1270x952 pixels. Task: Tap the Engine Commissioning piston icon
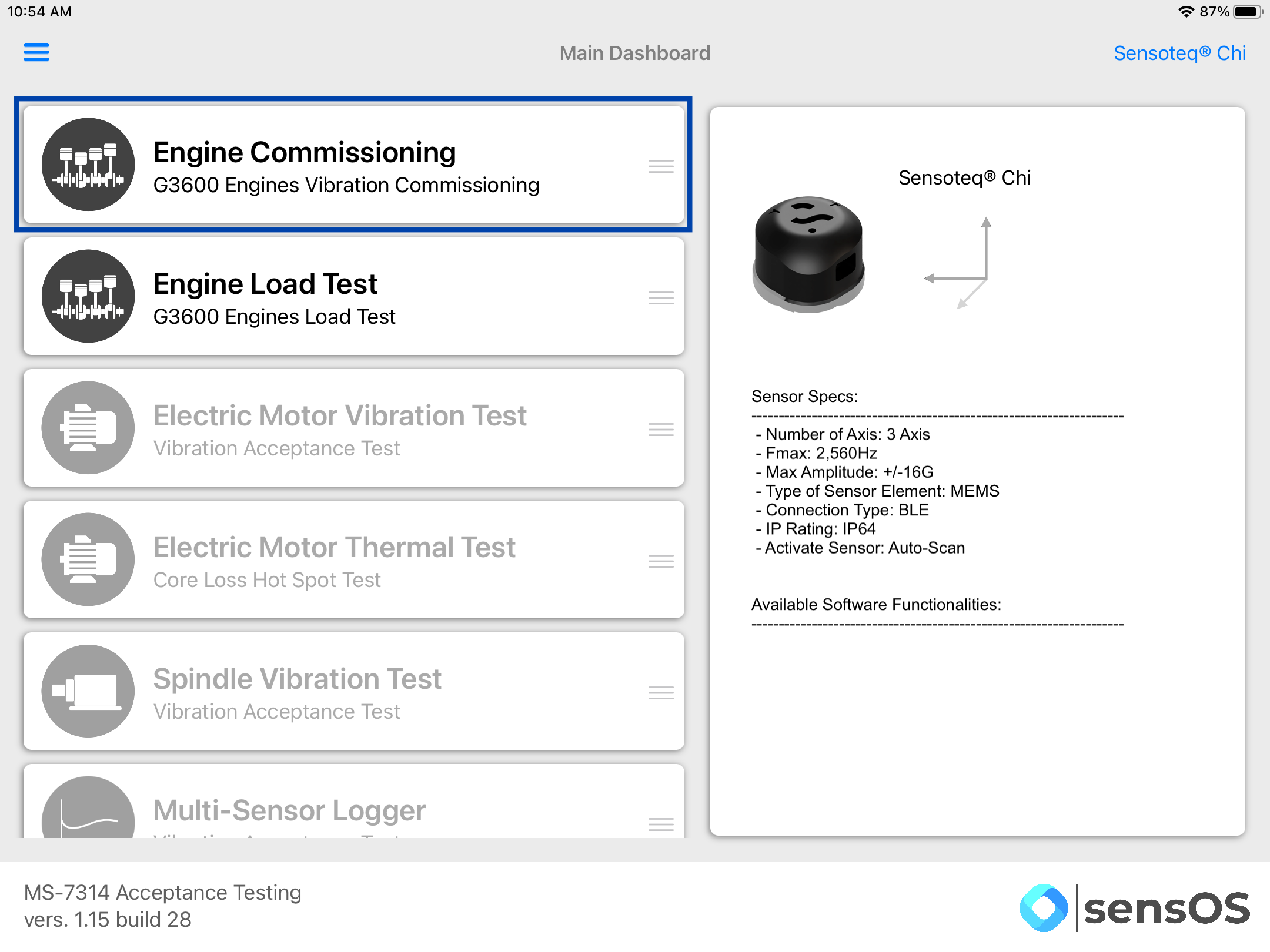88,165
